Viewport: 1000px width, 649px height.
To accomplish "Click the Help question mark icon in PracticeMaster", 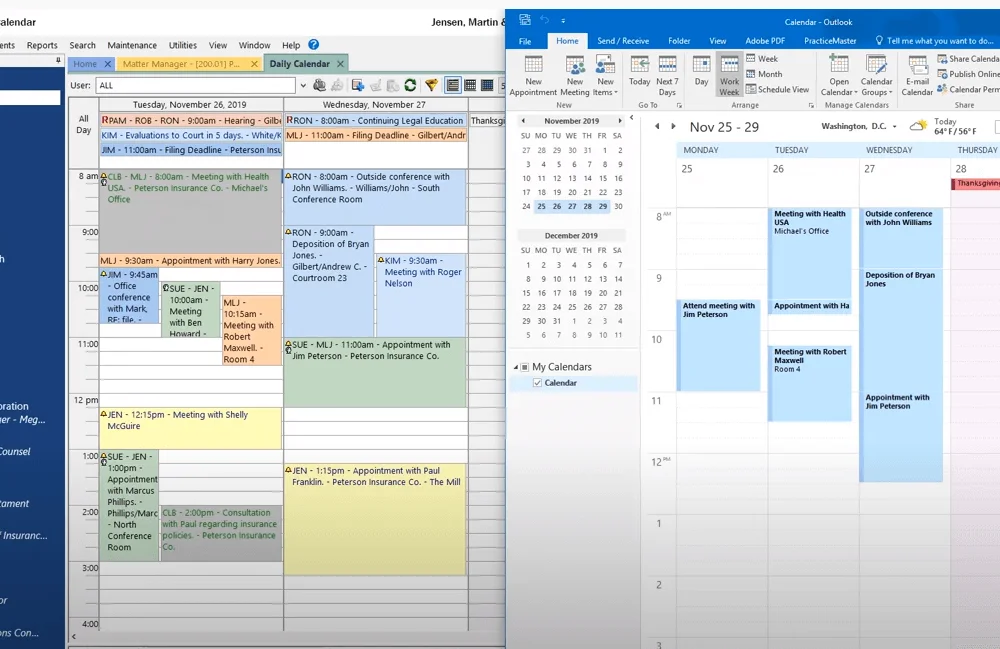I will pos(313,45).
